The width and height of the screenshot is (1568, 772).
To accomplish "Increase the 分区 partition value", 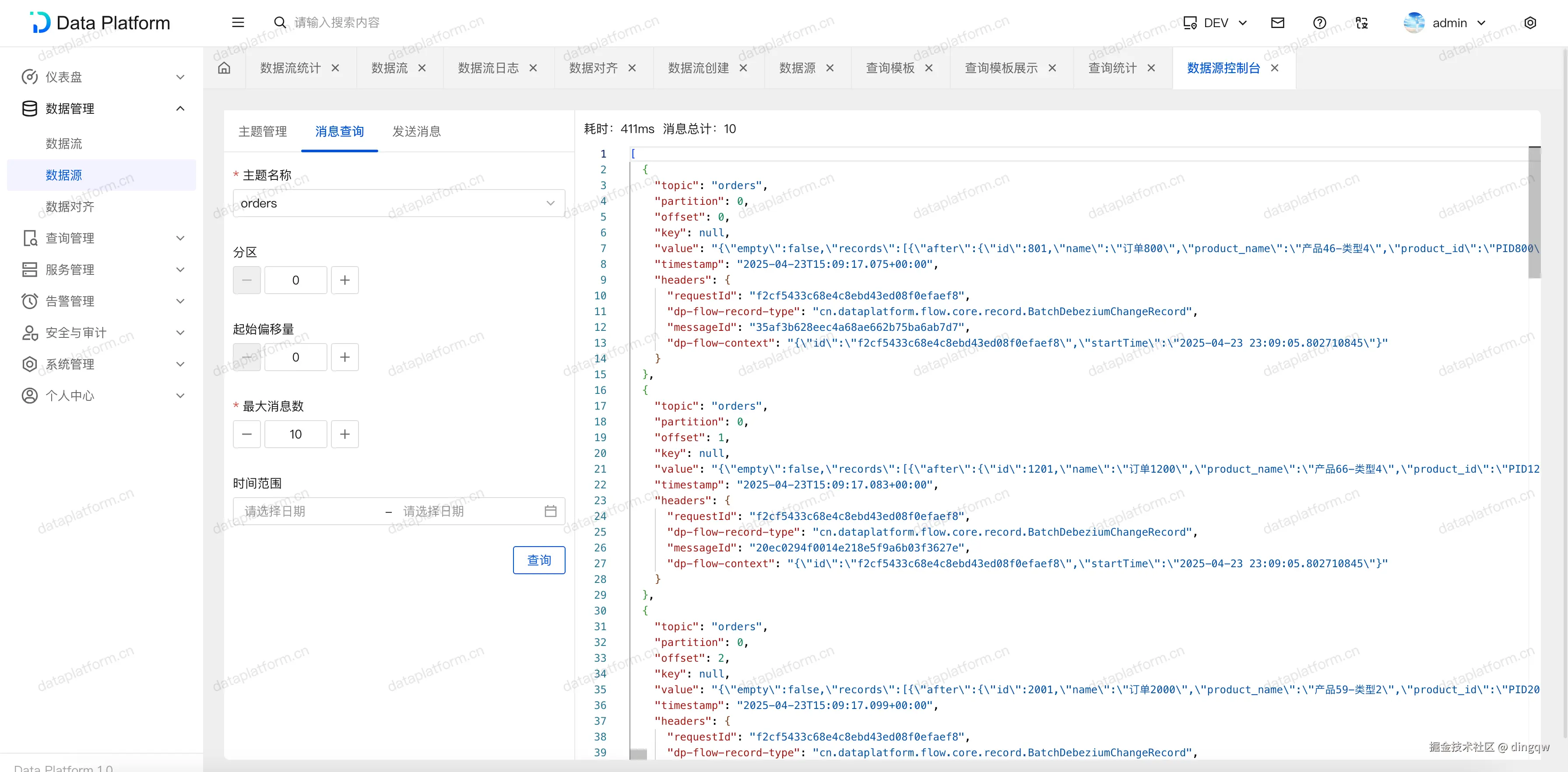I will [345, 280].
